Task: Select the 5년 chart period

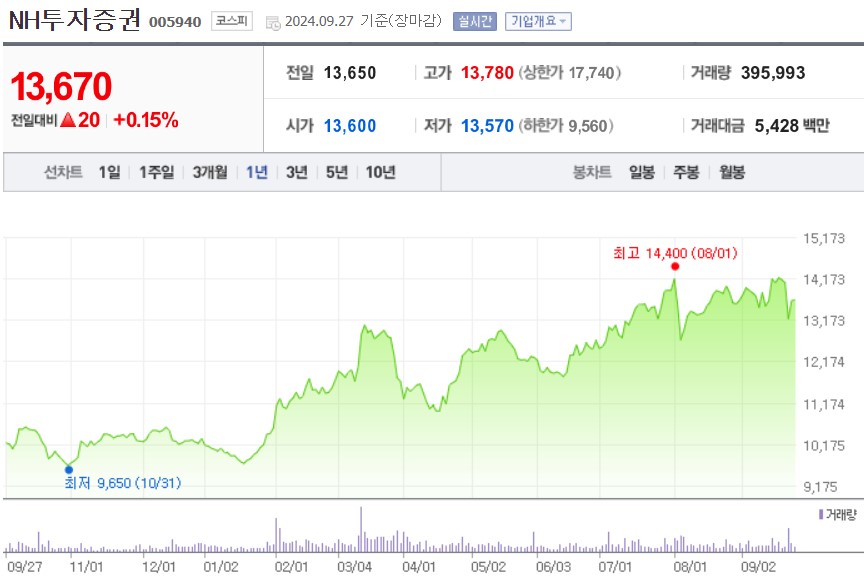Action: (336, 172)
